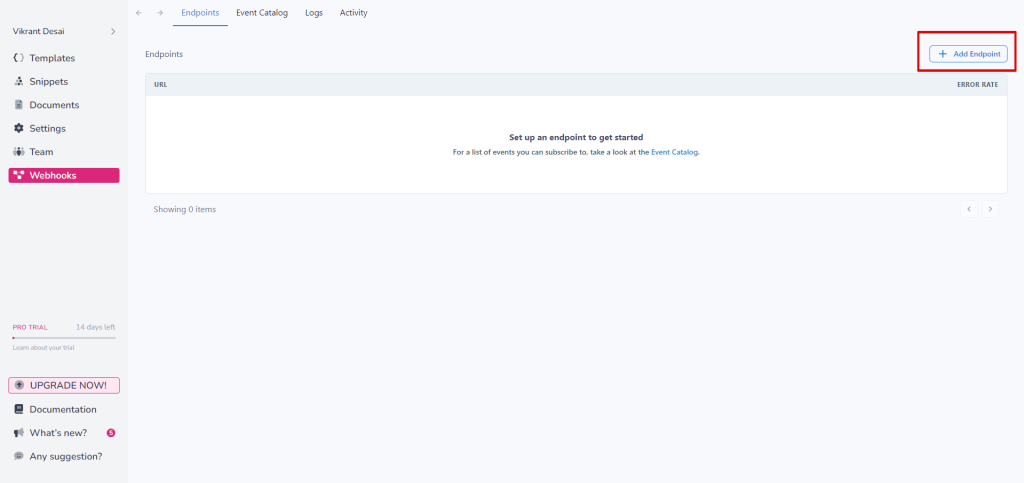1024x483 pixels.
Task: Click the Any suggestion chat icon
Action: pyautogui.click(x=19, y=456)
